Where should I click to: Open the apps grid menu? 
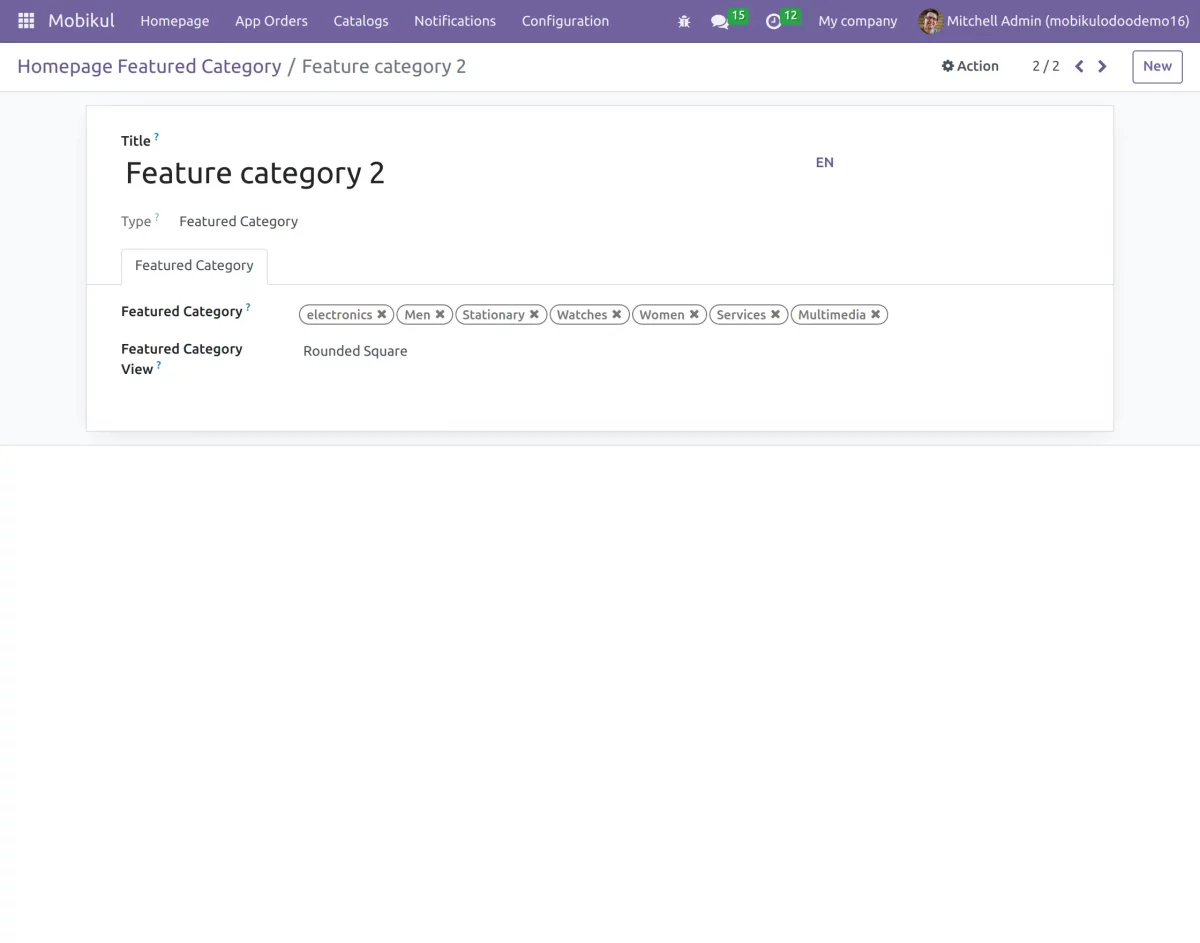(25, 20)
